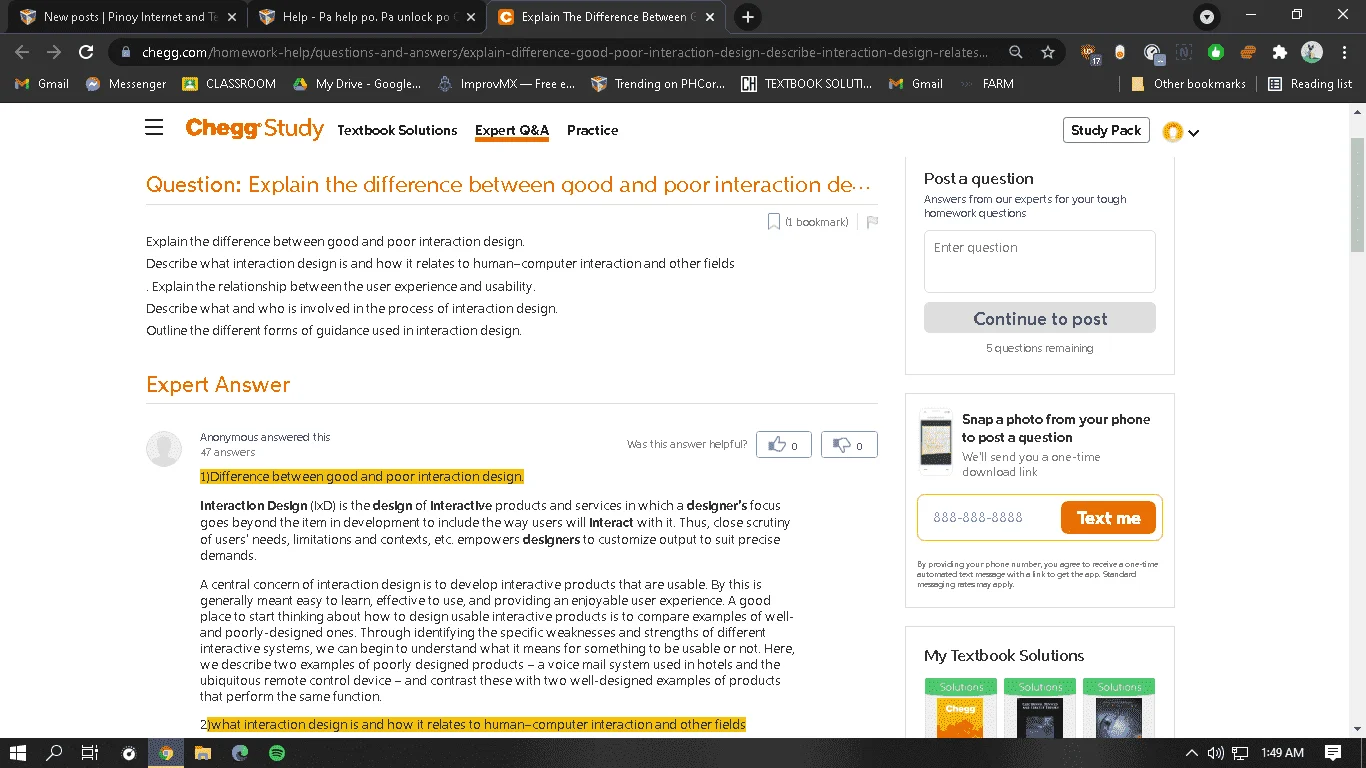This screenshot has width=1366, height=768.
Task: Click the browser address bar URL
Action: (565, 52)
